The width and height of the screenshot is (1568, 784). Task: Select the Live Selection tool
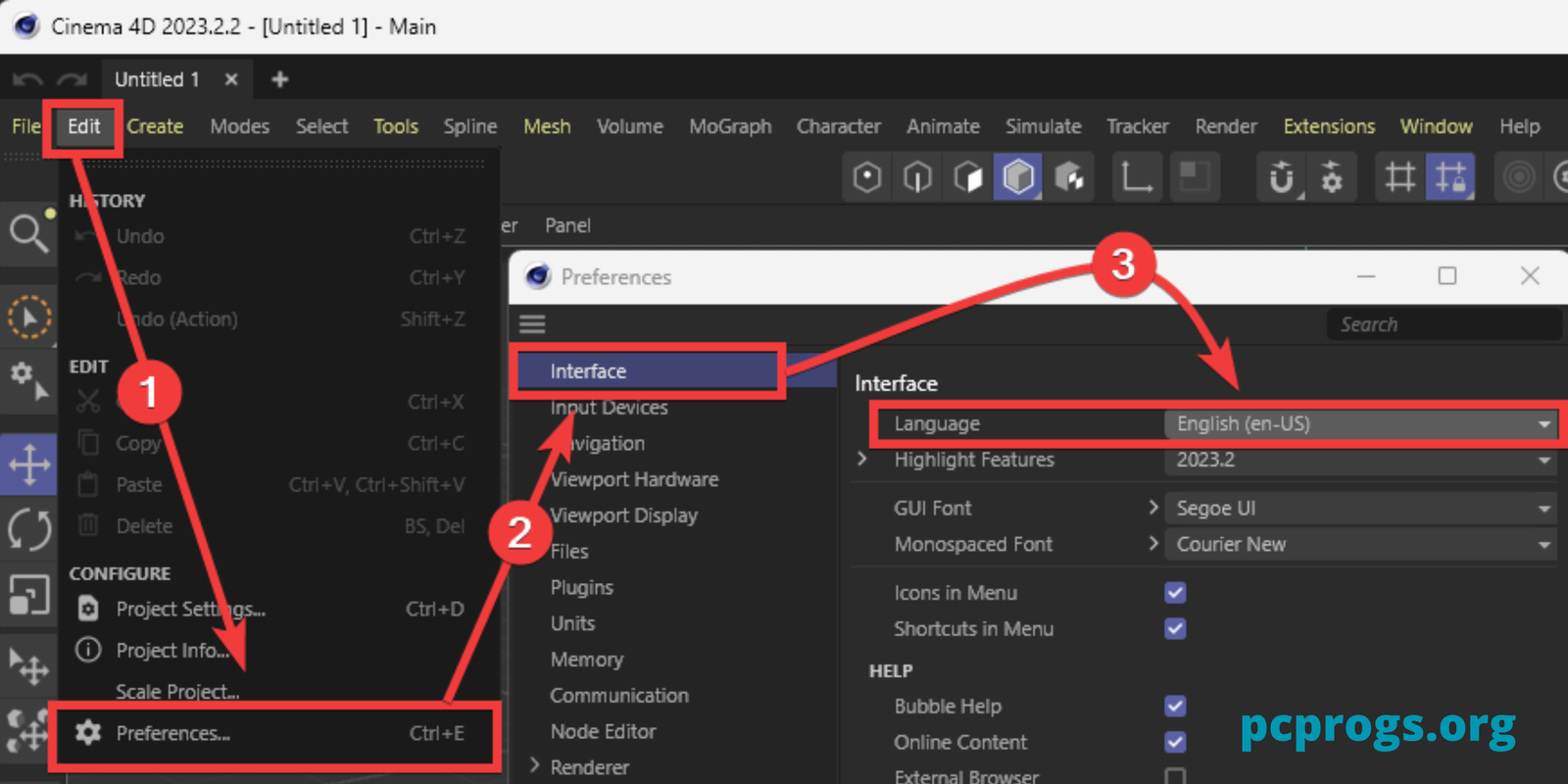click(x=29, y=318)
